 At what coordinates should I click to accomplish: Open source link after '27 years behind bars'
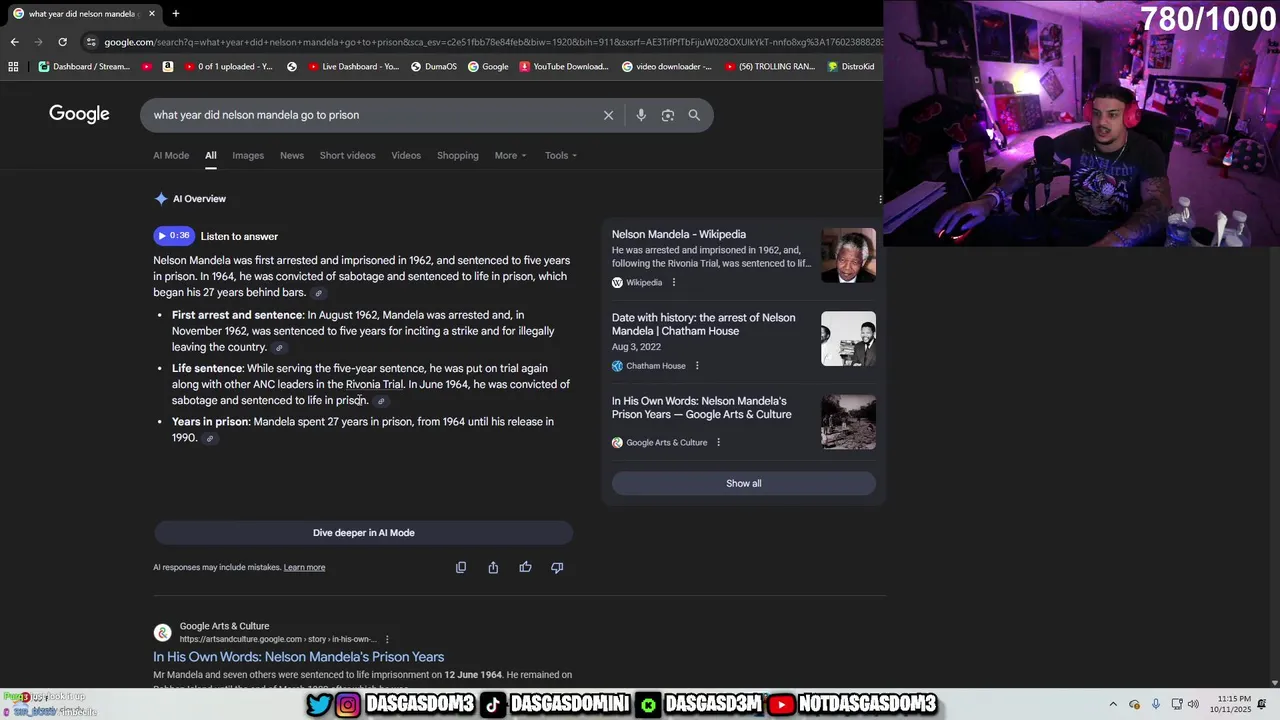click(x=318, y=293)
